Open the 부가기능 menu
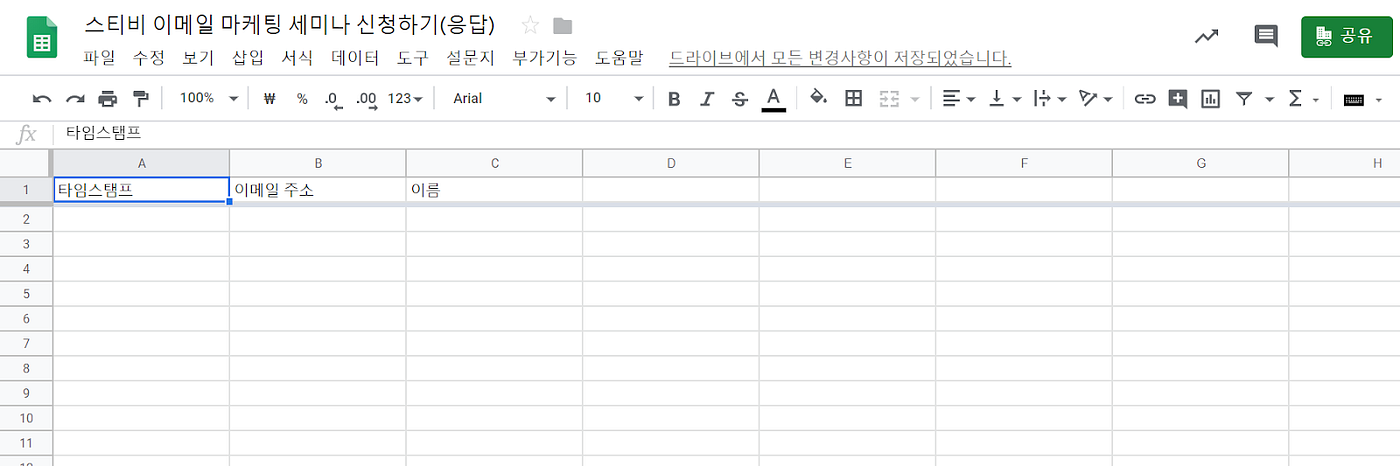This screenshot has width=1400, height=466. click(x=545, y=58)
